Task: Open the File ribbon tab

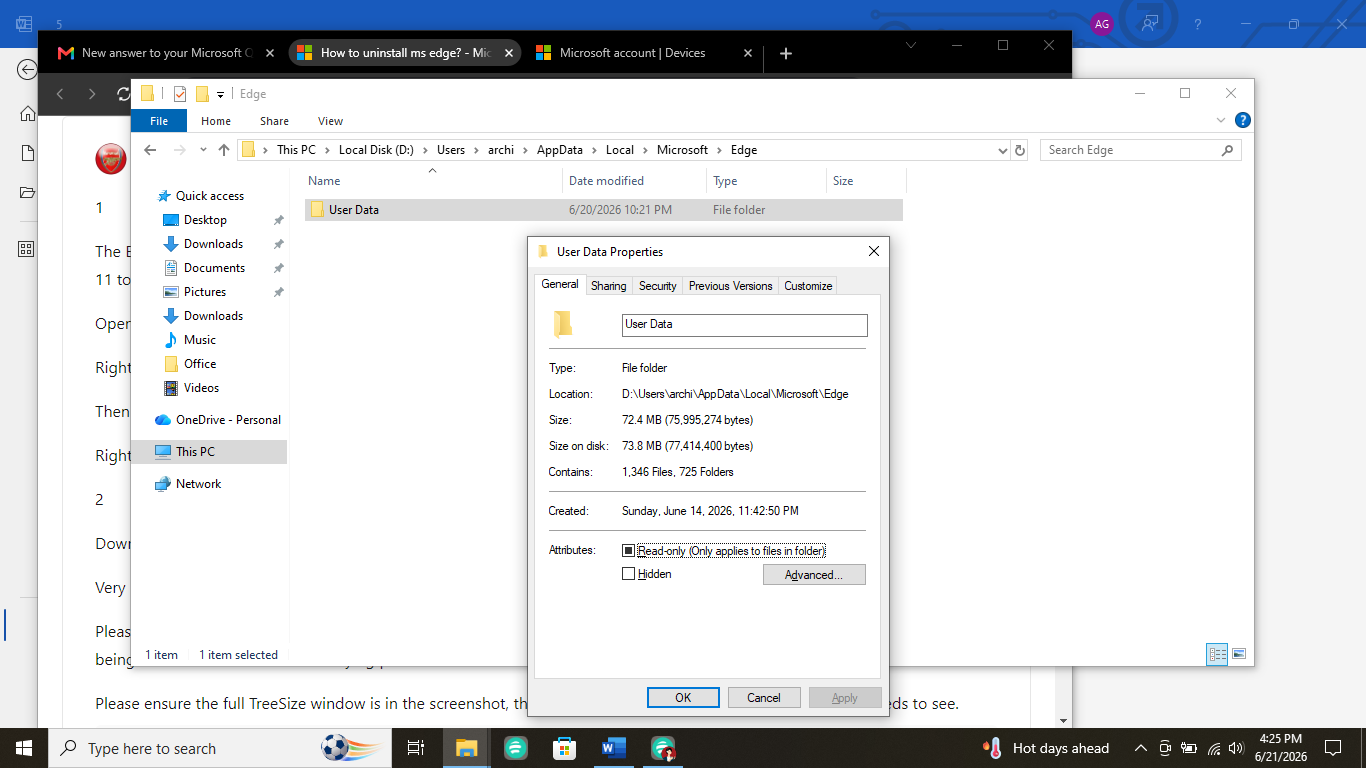Action: point(159,121)
